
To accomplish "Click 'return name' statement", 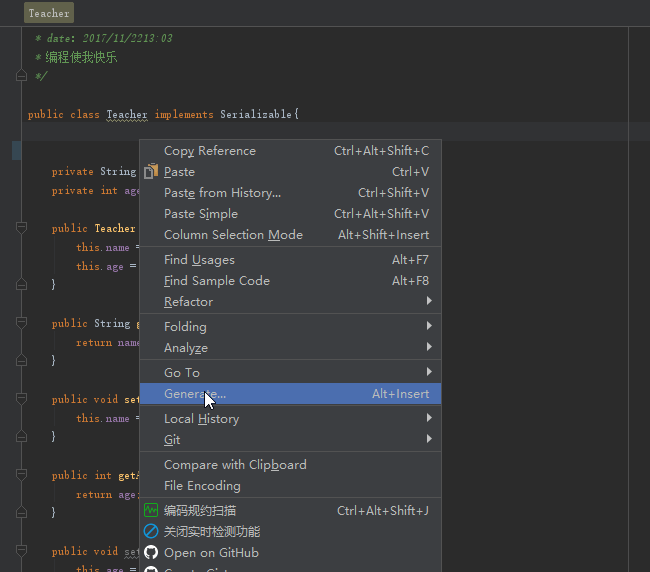I will point(108,343).
